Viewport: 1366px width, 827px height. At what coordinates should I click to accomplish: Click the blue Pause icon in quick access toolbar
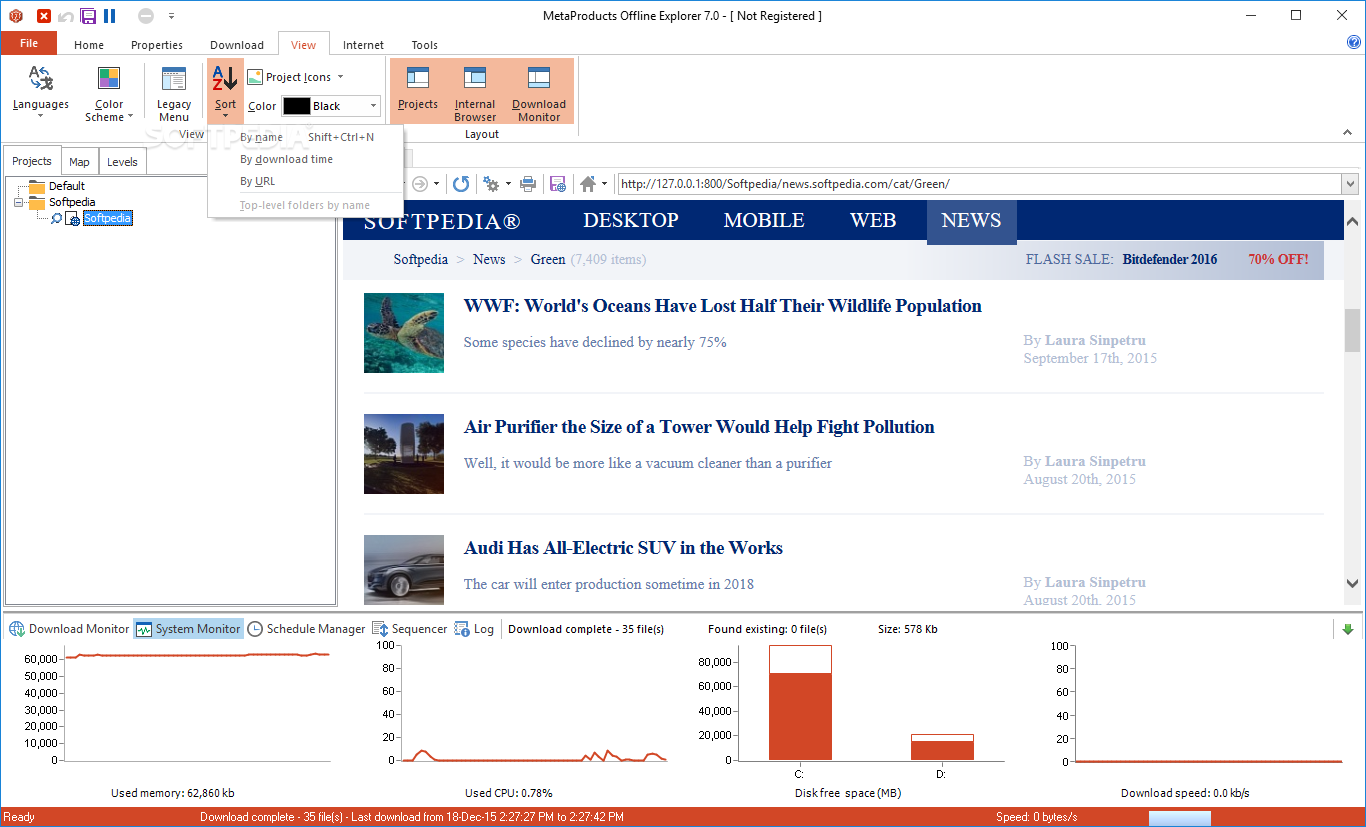coord(110,16)
